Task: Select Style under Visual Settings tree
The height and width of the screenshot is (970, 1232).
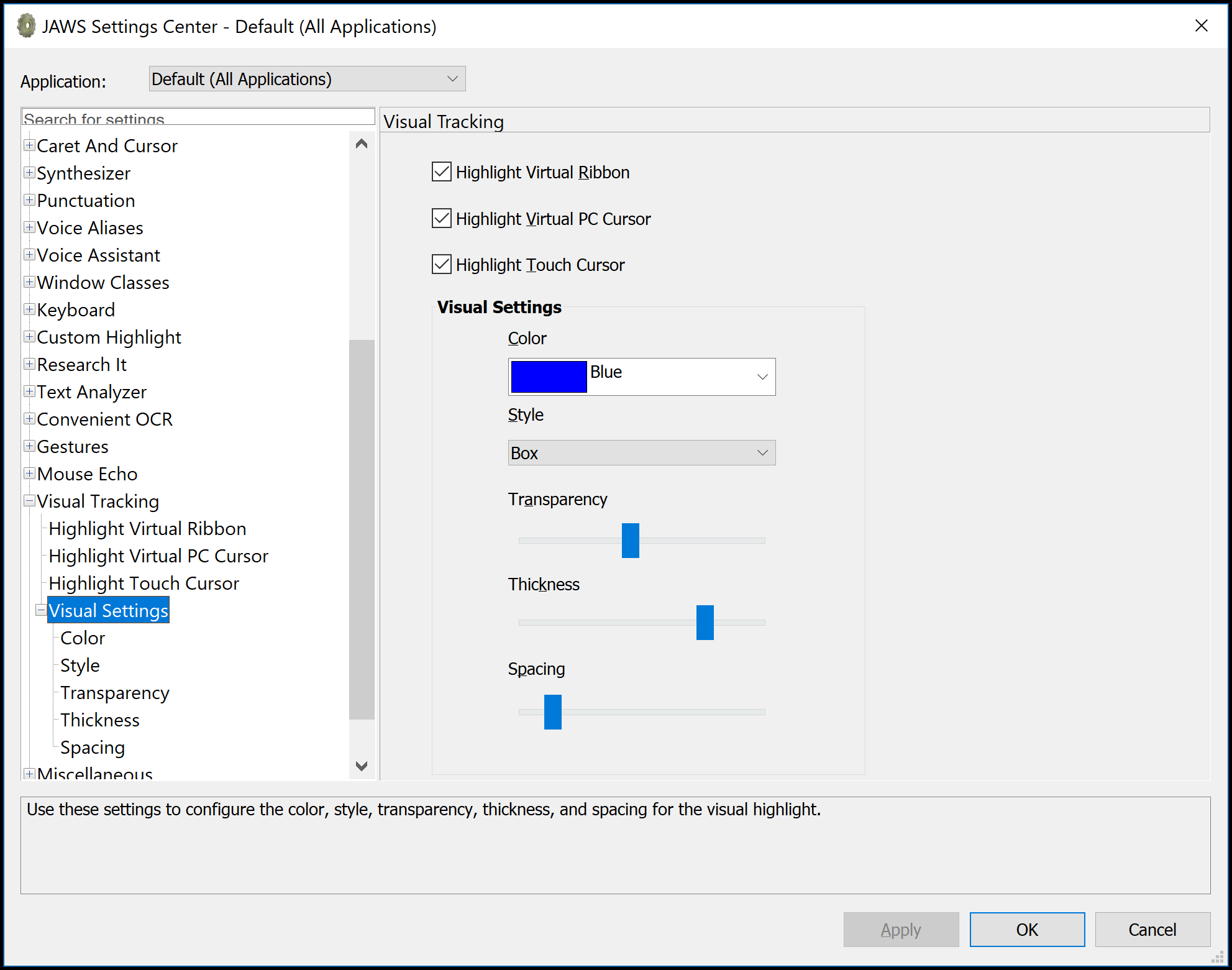Action: (80, 666)
